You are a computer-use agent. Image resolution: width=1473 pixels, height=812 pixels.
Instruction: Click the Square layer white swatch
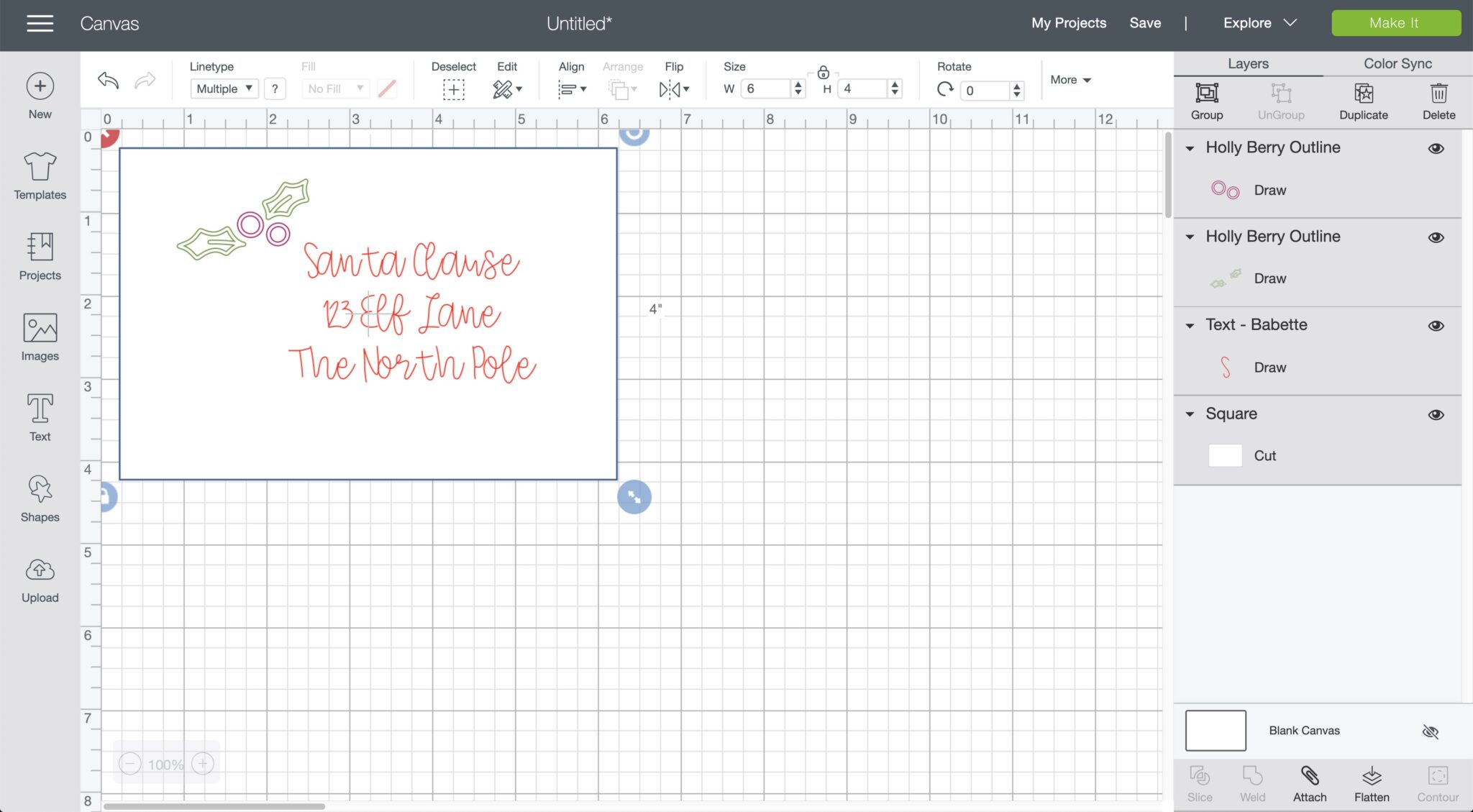(1225, 455)
